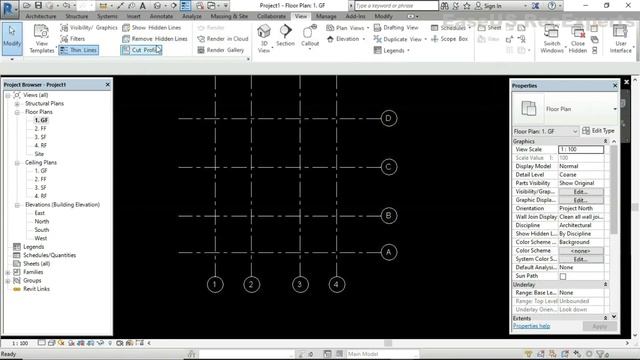Image resolution: width=640 pixels, height=360 pixels.
Task: Switch to the Manage tab
Action: tap(326, 16)
